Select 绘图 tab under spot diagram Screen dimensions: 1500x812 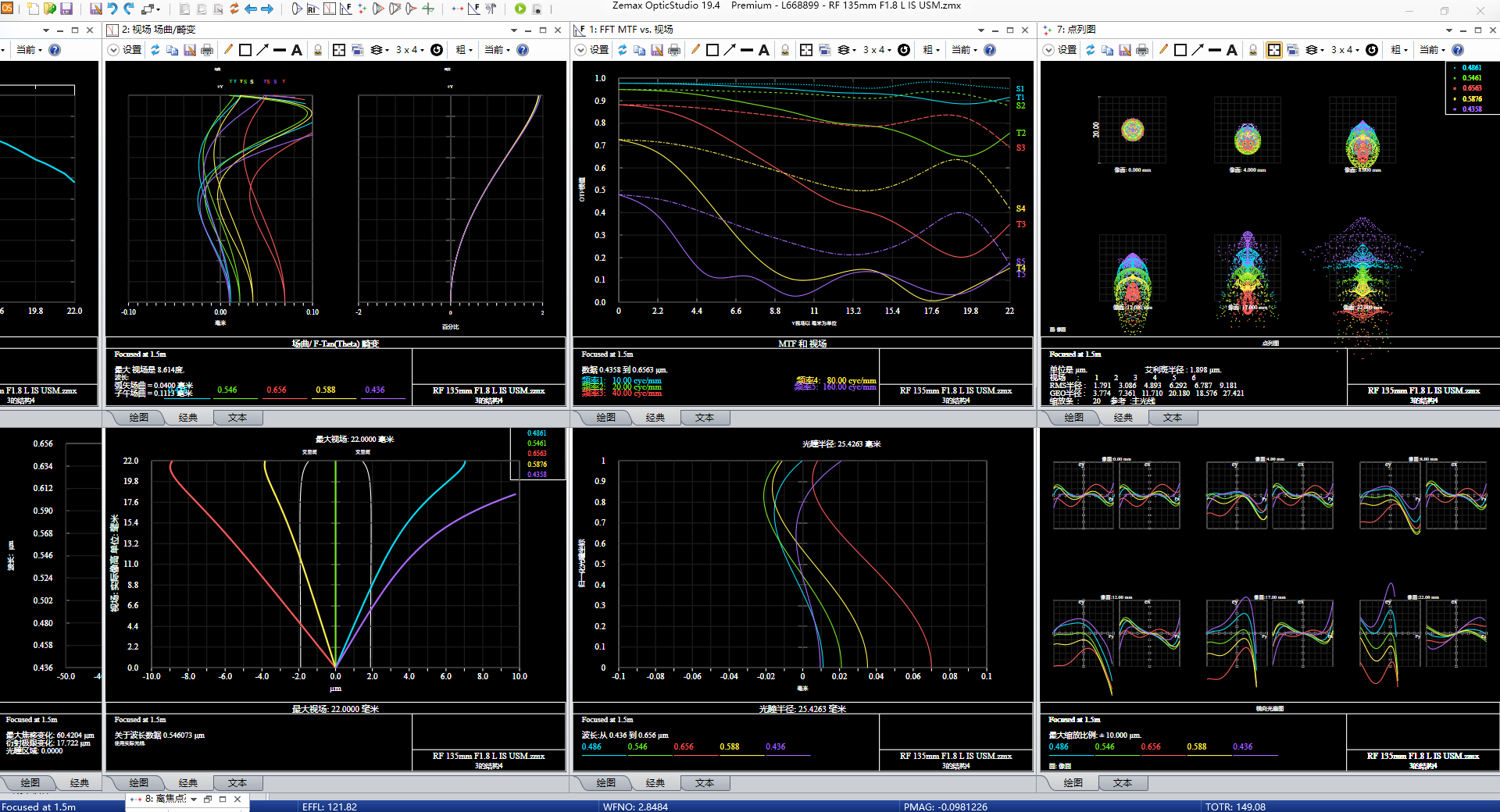pyautogui.click(x=1074, y=418)
